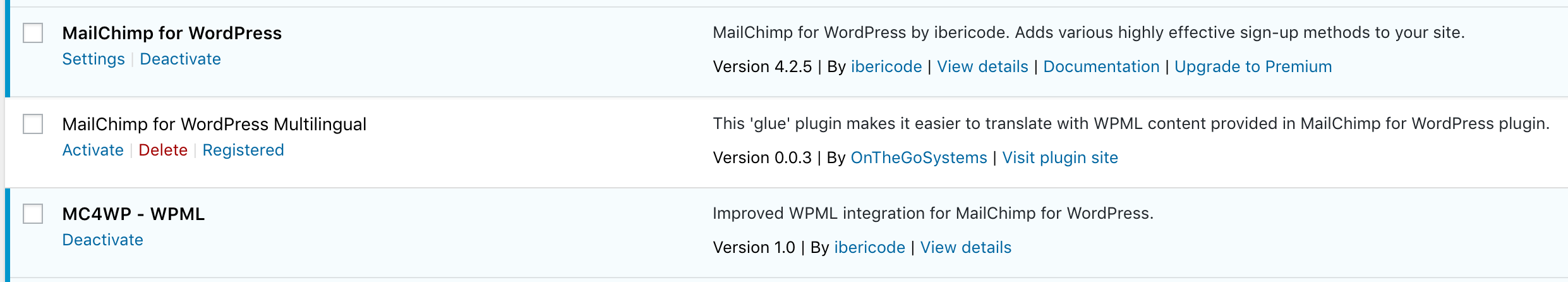Open the OnTheGoSystems author link

click(919, 157)
